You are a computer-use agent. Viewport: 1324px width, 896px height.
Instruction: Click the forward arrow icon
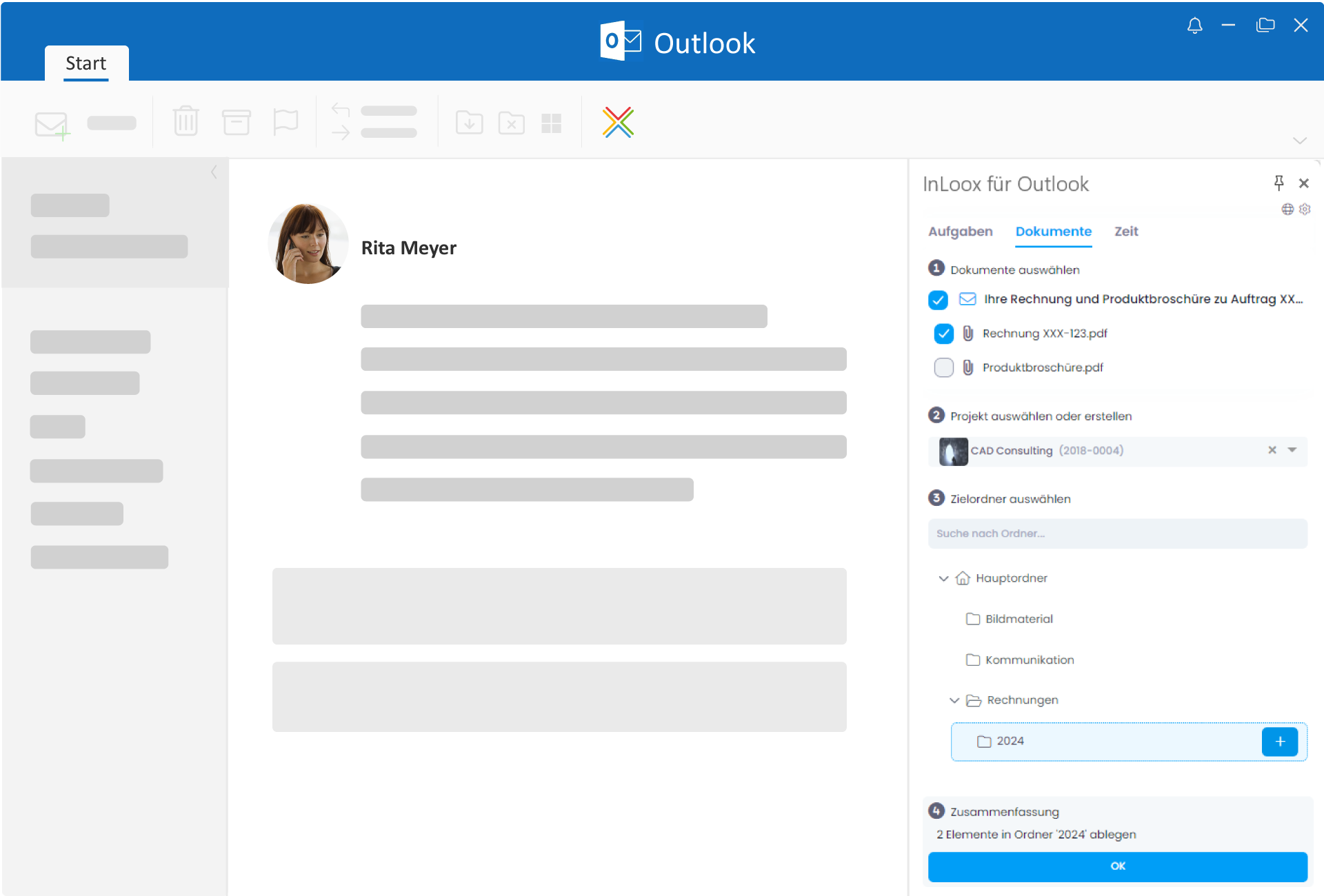pos(341,132)
